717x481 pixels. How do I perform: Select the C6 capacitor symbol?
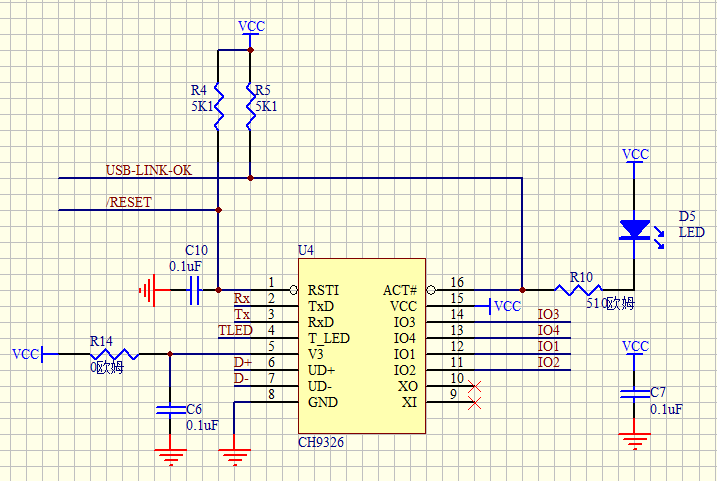(169, 410)
